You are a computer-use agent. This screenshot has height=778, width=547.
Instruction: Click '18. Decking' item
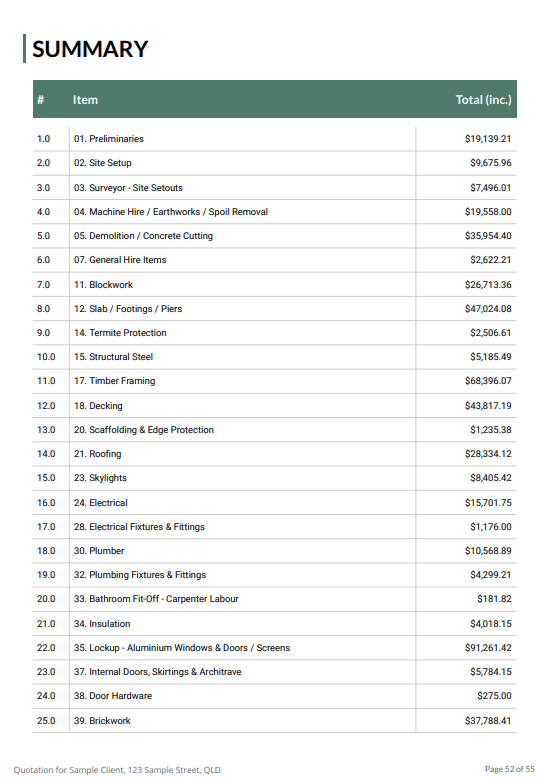click(x=98, y=406)
